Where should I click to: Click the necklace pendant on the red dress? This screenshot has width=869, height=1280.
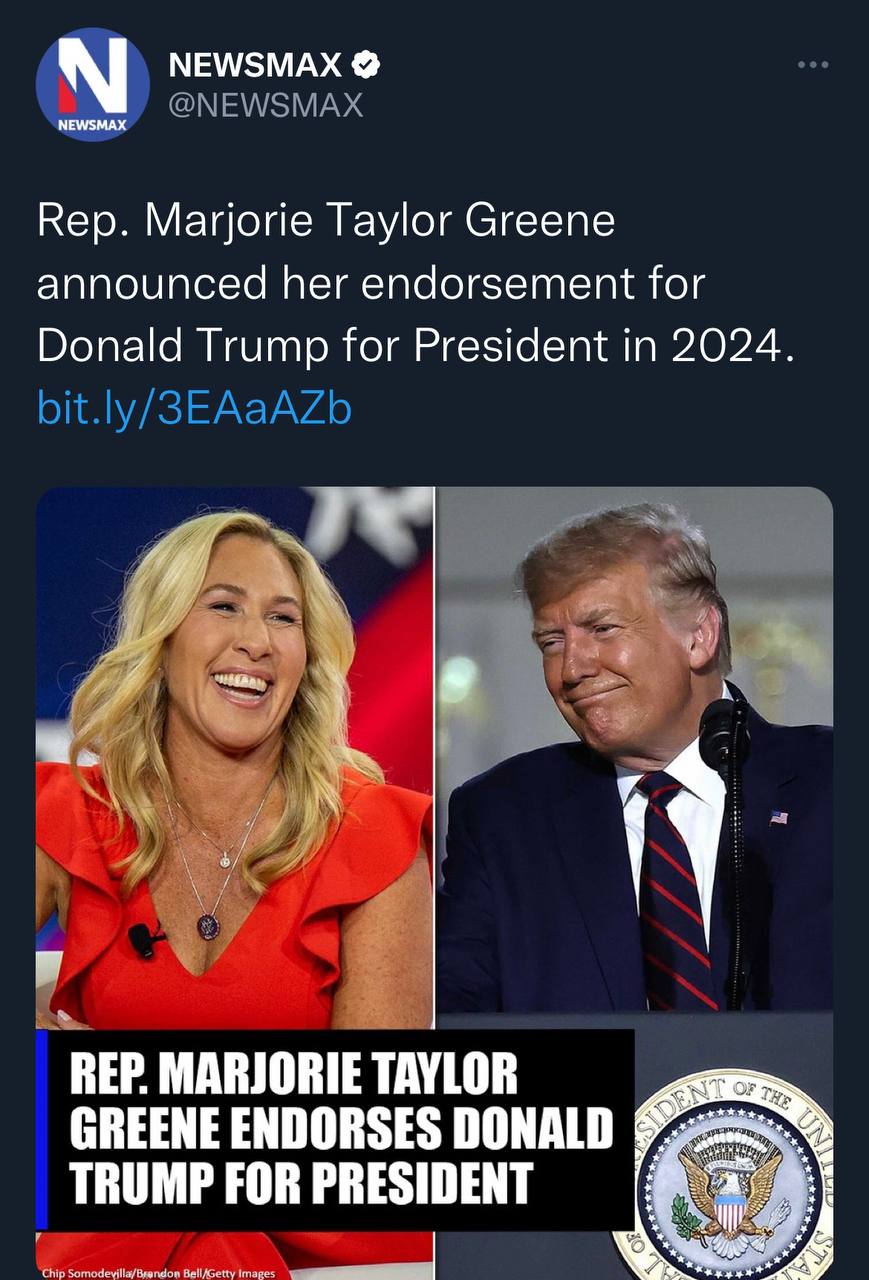click(x=208, y=925)
